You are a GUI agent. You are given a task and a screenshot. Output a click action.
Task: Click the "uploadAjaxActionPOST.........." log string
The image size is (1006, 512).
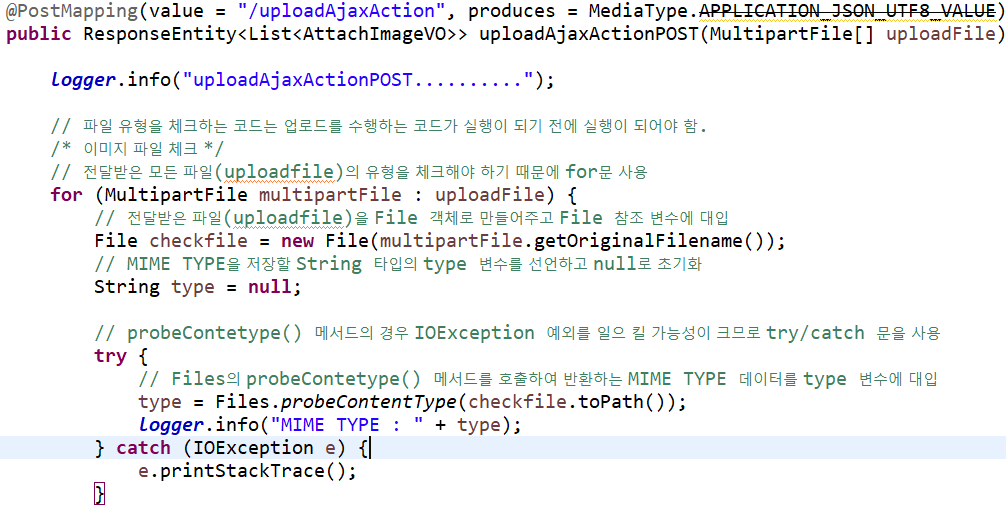359,81
